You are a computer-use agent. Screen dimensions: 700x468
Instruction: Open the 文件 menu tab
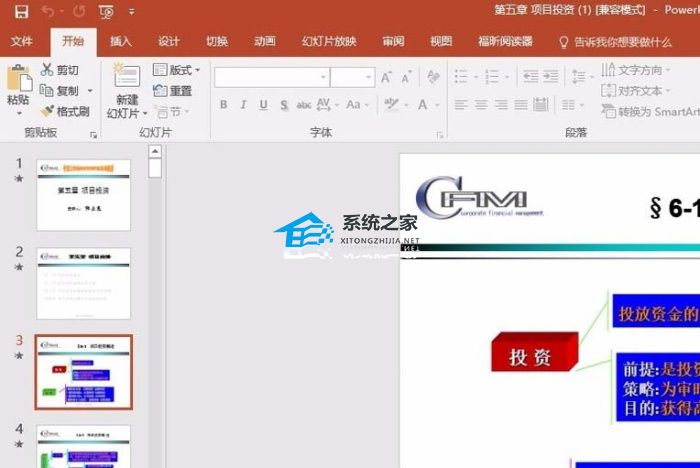click(21, 42)
